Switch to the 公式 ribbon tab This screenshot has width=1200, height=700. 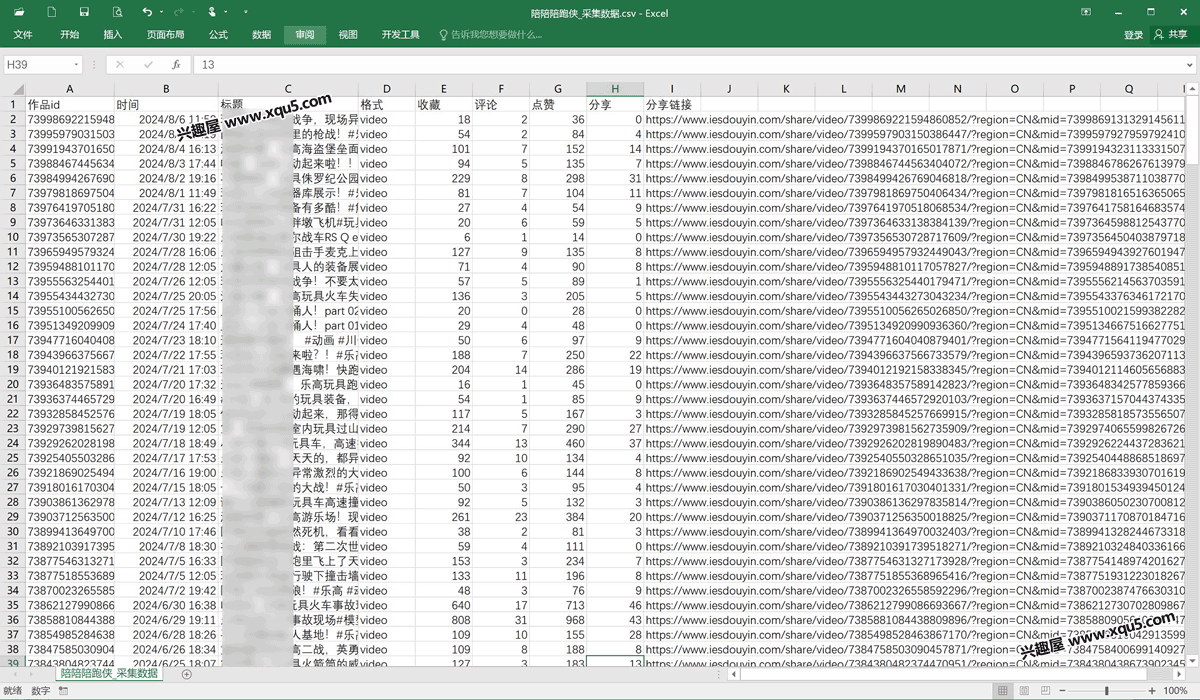(218, 35)
